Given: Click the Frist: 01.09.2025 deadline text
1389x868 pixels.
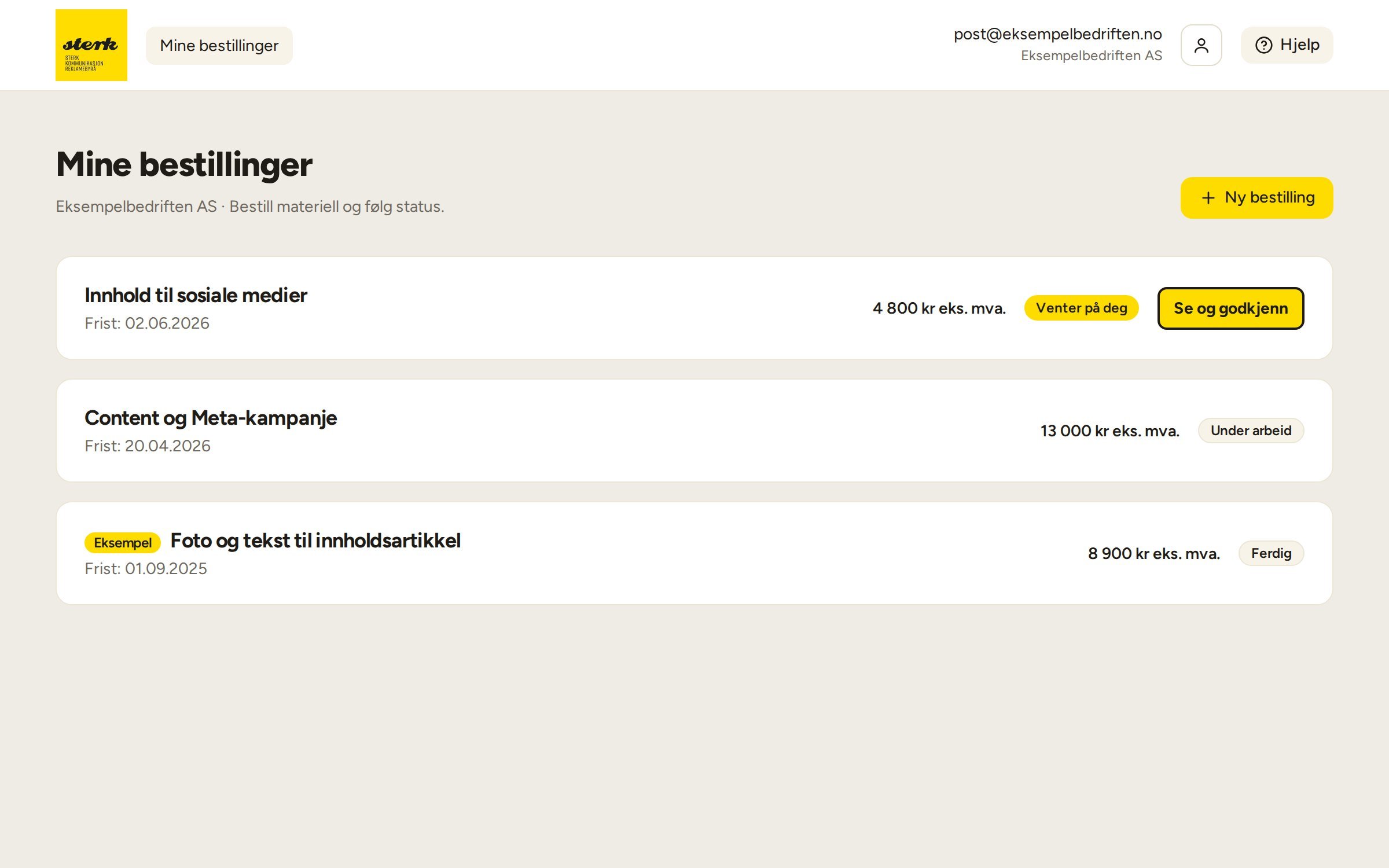Looking at the screenshot, I should tap(146, 569).
